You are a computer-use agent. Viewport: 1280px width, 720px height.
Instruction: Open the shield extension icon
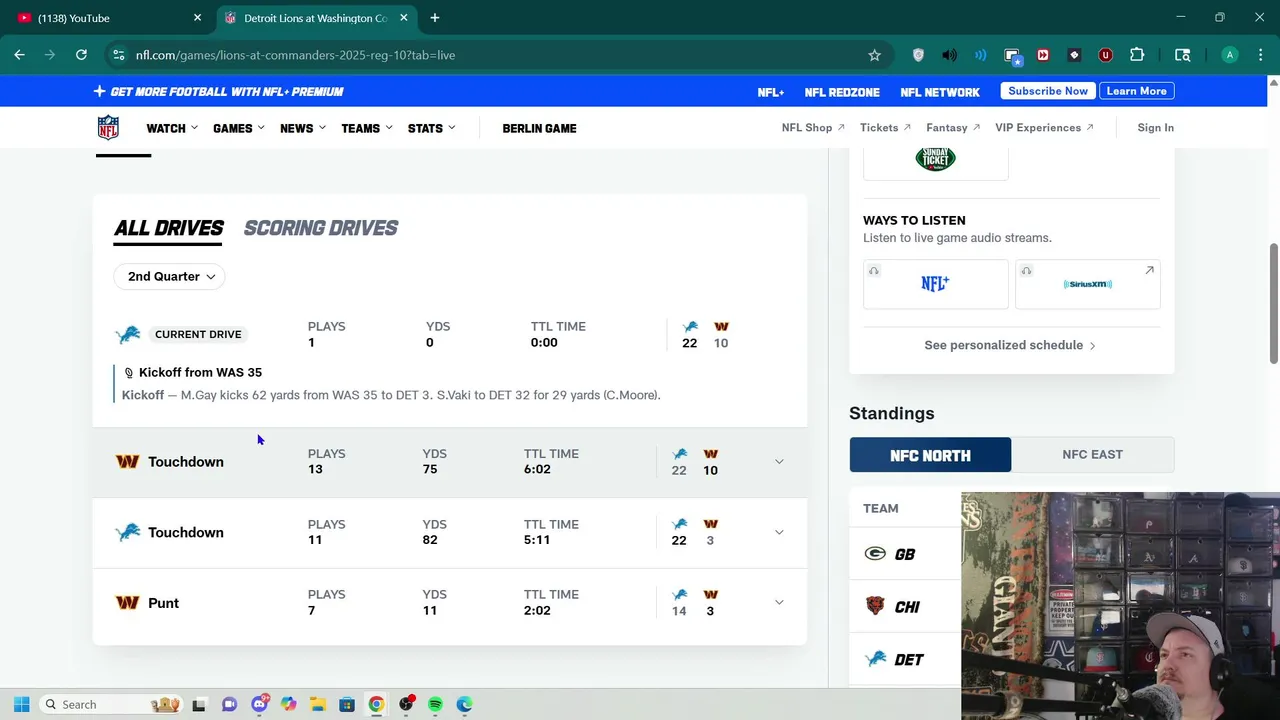point(918,55)
